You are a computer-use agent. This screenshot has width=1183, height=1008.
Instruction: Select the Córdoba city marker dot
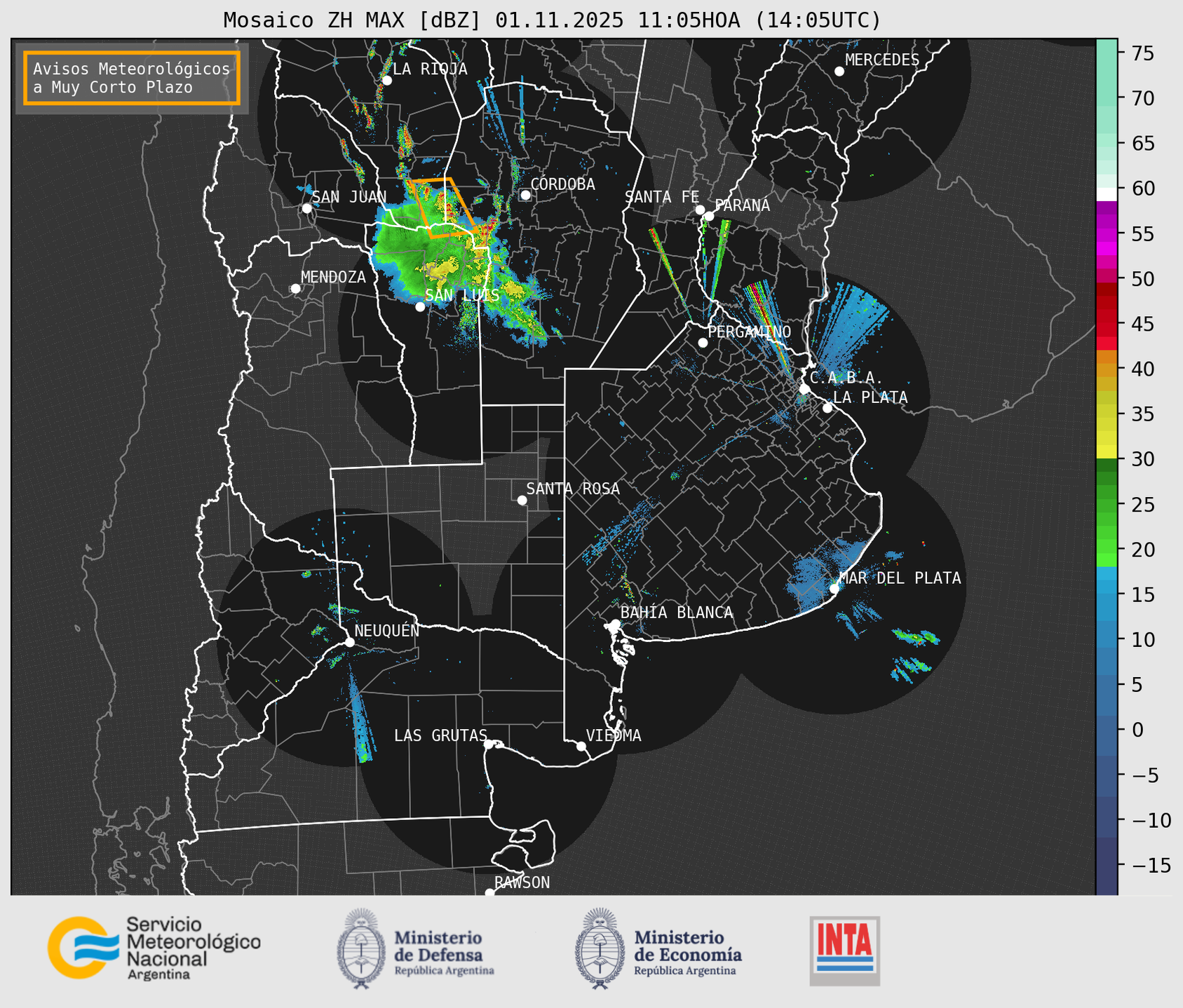pyautogui.click(x=525, y=195)
